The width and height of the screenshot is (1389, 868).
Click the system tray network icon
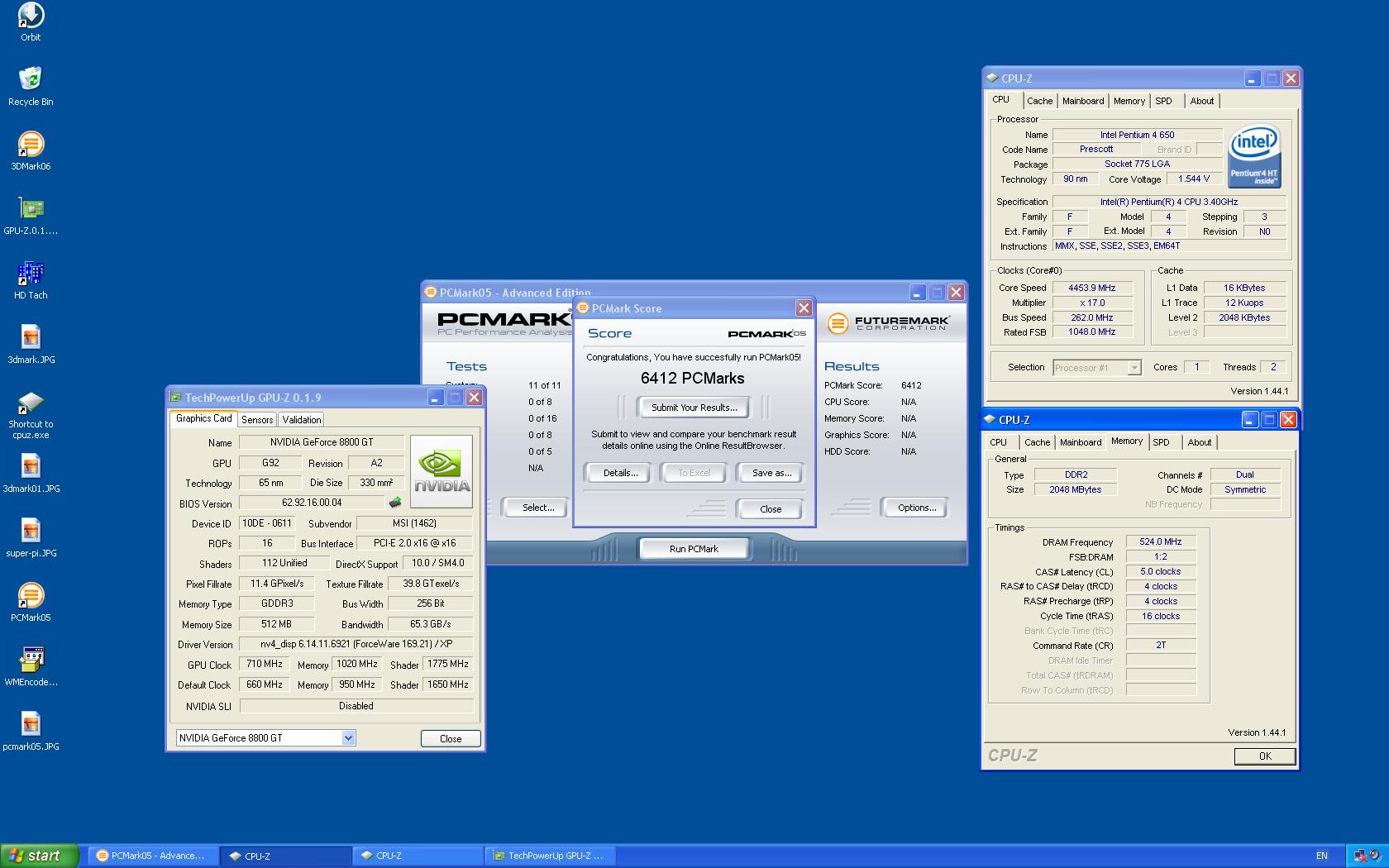click(x=1360, y=856)
